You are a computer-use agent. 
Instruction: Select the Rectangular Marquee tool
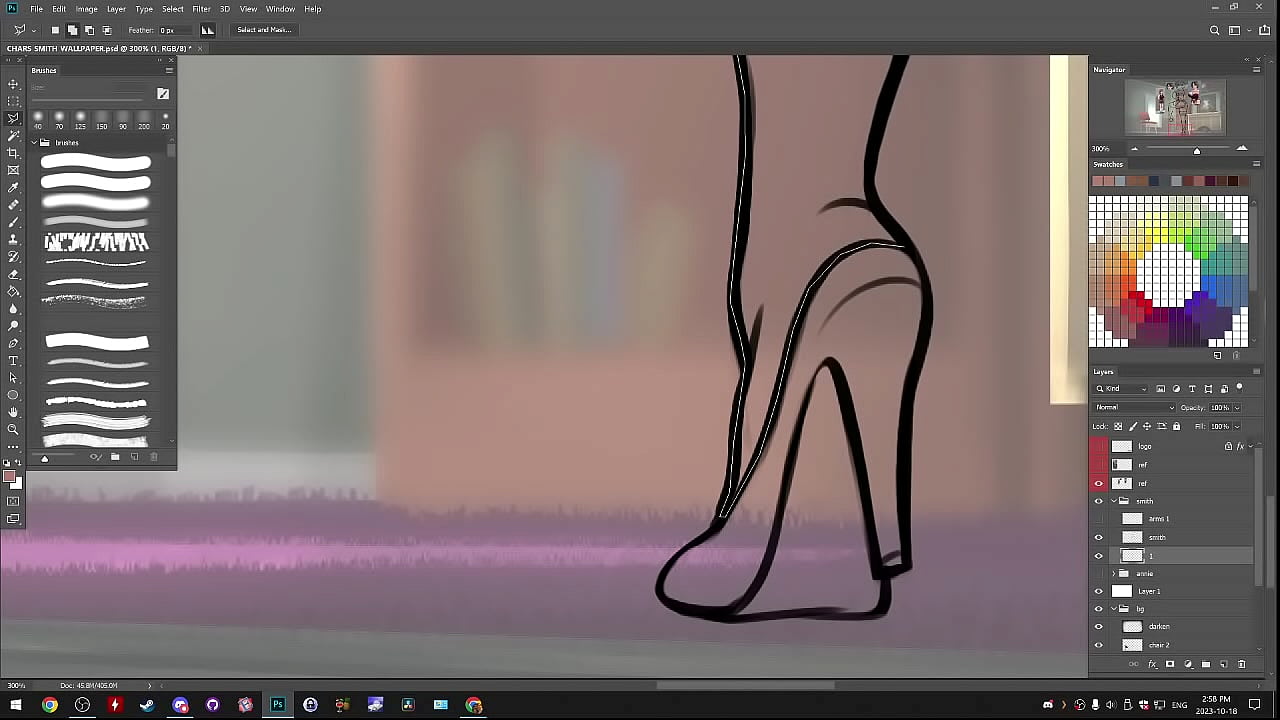pyautogui.click(x=13, y=101)
